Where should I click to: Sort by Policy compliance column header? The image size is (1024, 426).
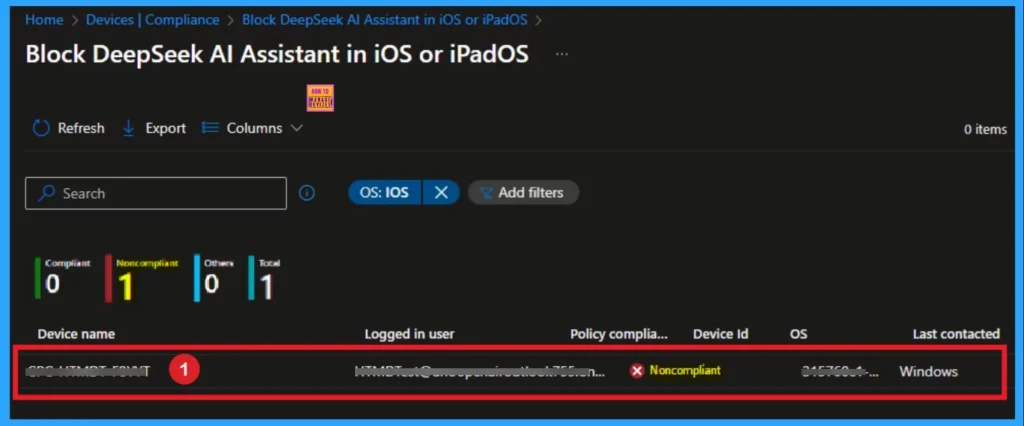pos(619,334)
